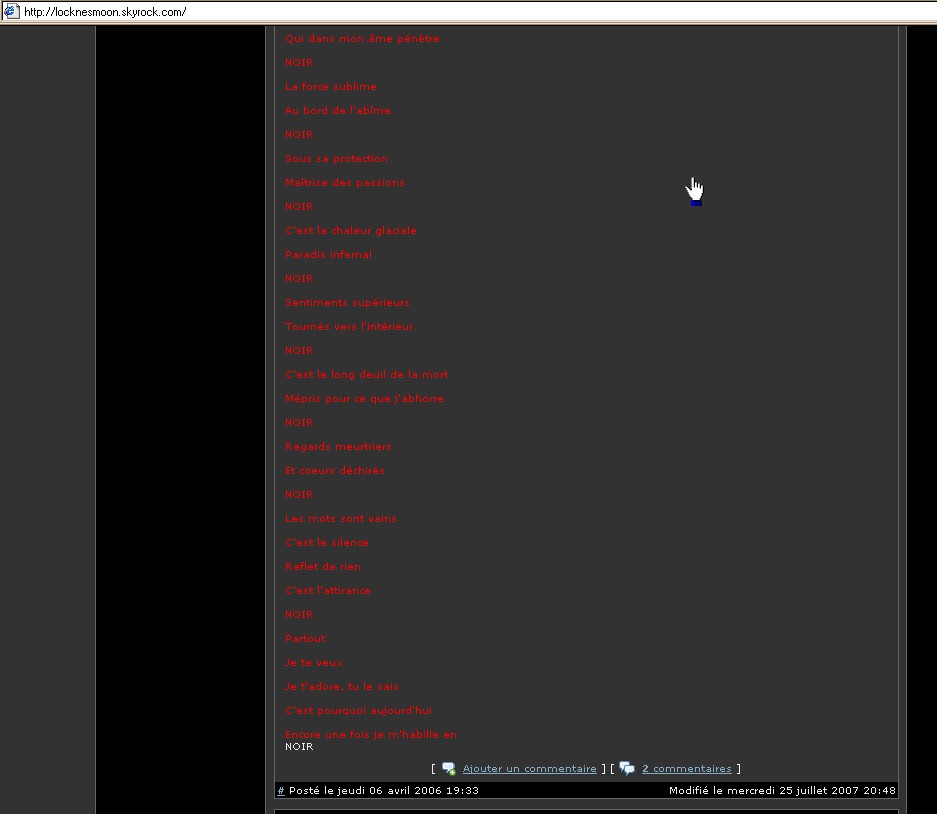Viewport: 937px width, 814px height.
Task: Click the comments speech bubbles icon
Action: pos(627,769)
